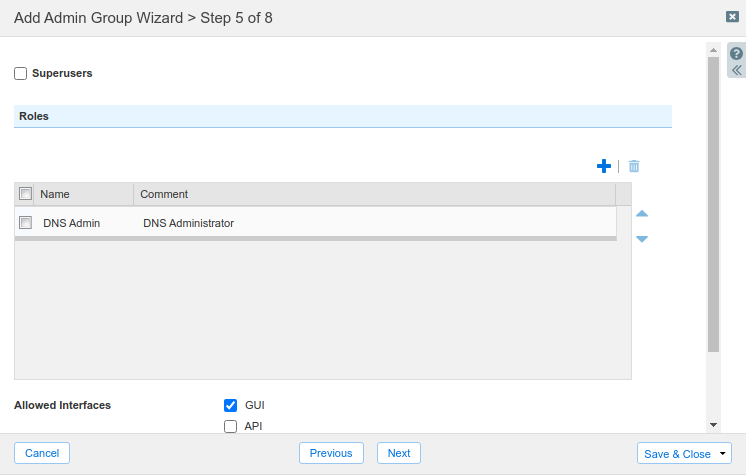Enable the API allowed interface
The height and width of the screenshot is (475, 746).
230,426
